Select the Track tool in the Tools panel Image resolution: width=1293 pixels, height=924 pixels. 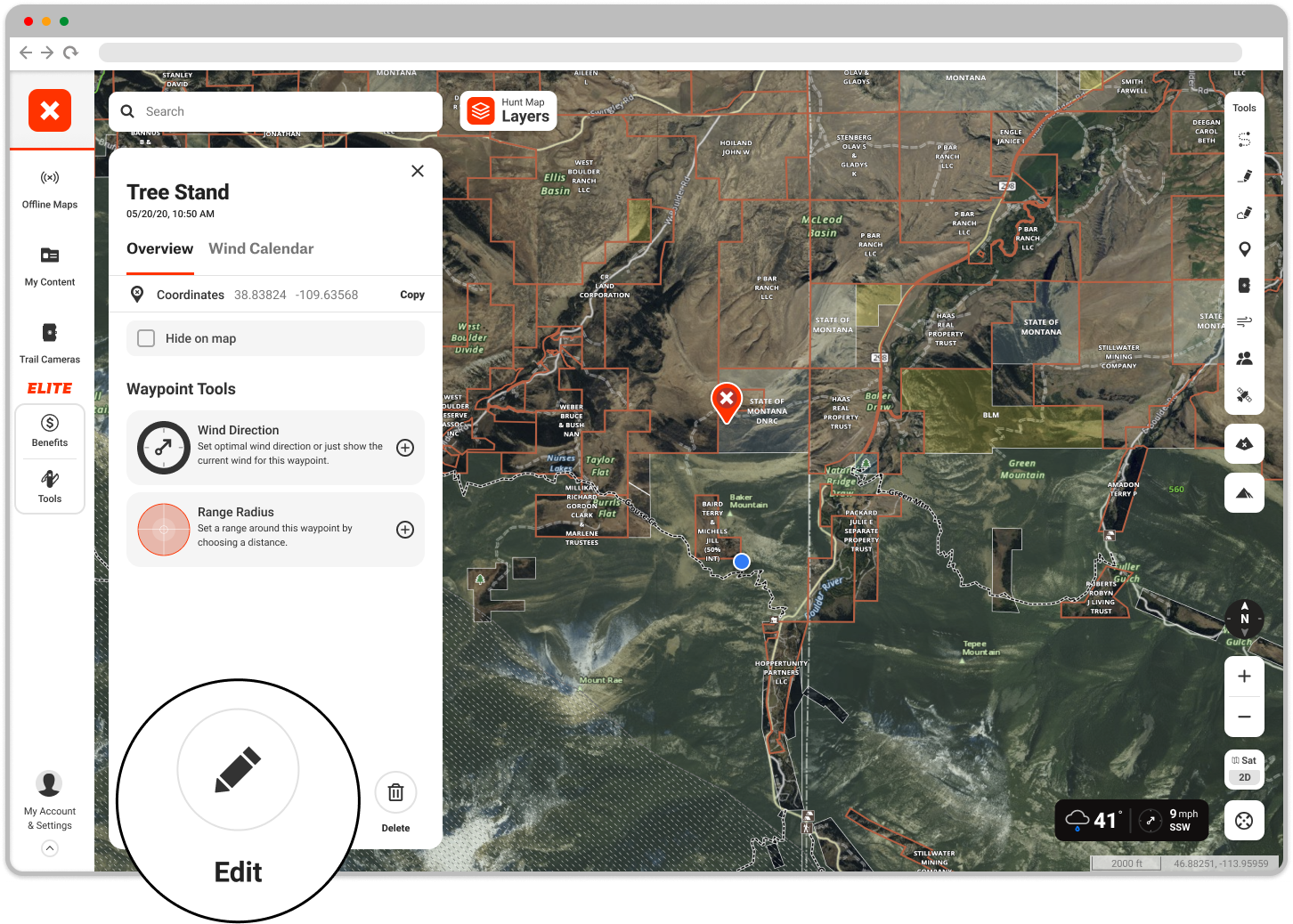tap(1244, 140)
